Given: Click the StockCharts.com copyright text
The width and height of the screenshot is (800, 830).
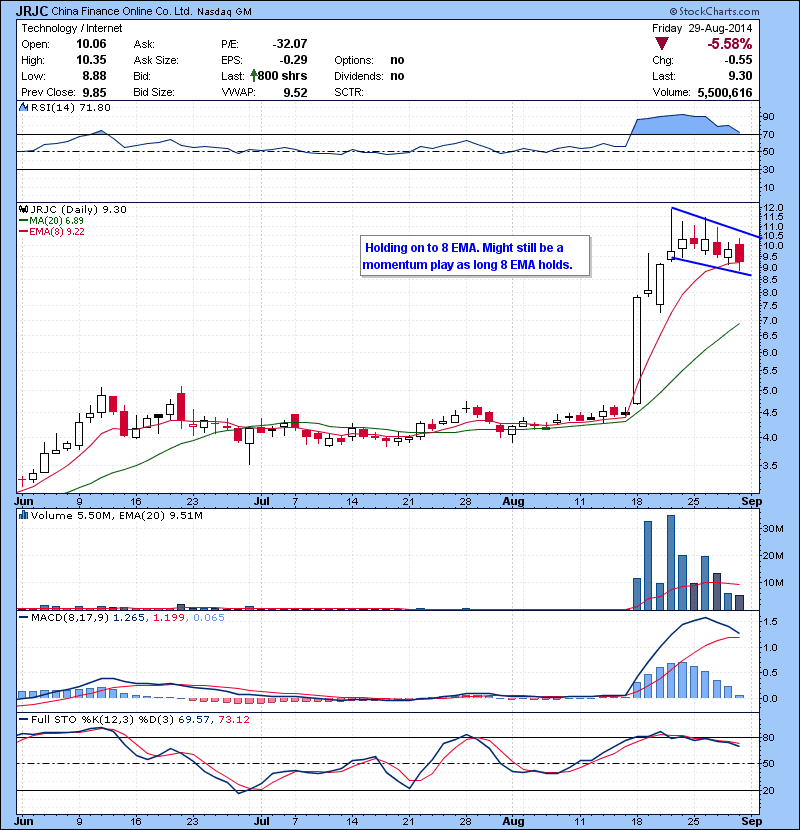Looking at the screenshot, I should [x=714, y=11].
